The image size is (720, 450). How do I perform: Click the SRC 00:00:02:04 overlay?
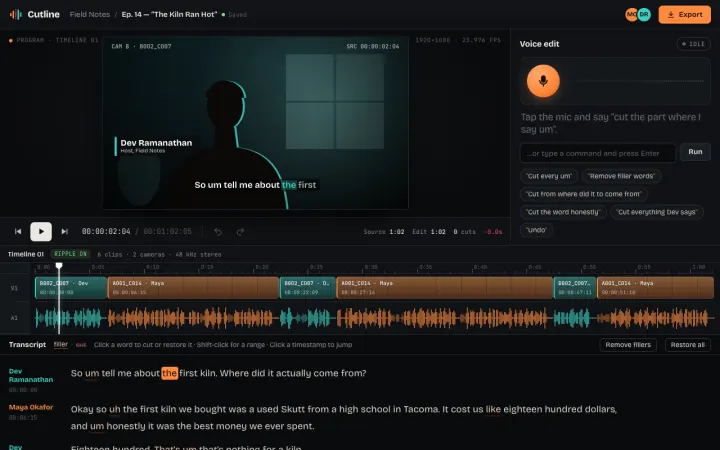click(x=372, y=46)
